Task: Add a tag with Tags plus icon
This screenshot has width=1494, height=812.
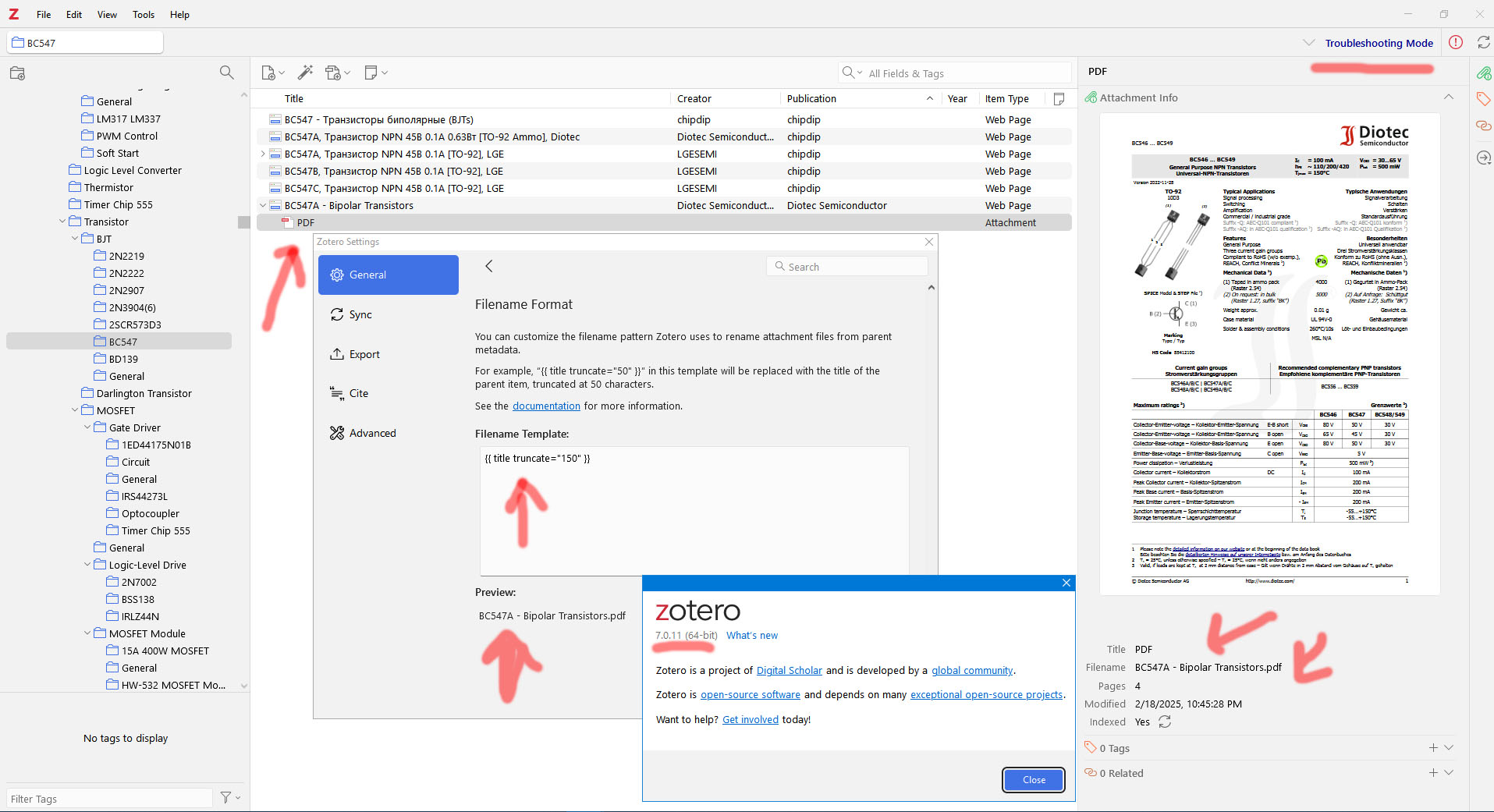Action: point(1433,747)
